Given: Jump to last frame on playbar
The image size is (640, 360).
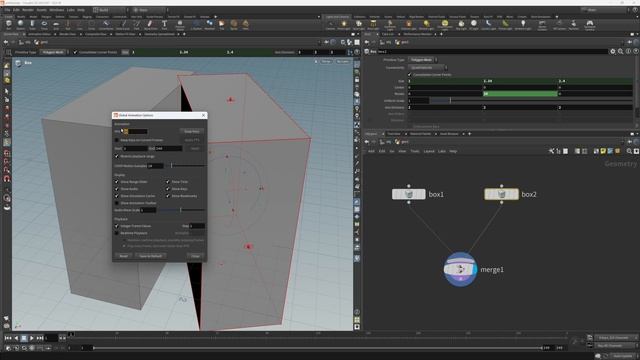Looking at the screenshot, I should click(x=40, y=338).
